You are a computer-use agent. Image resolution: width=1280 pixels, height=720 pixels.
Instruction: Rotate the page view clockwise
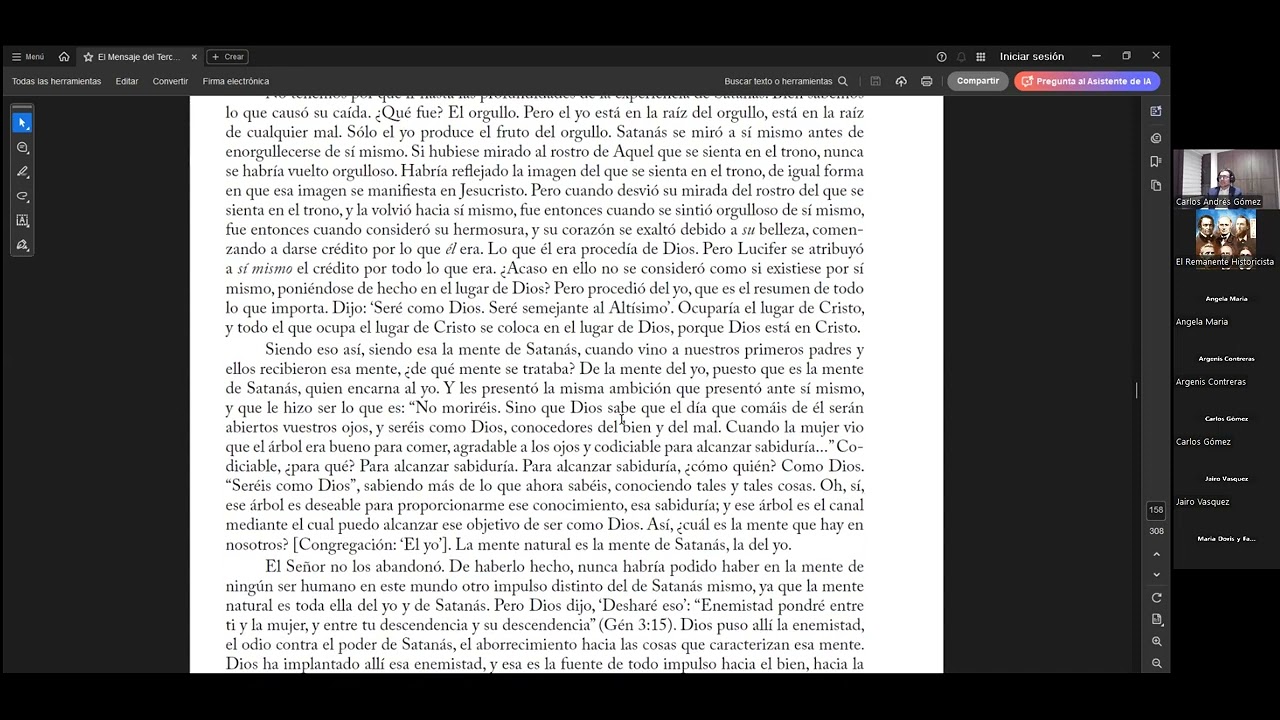pos(1157,598)
